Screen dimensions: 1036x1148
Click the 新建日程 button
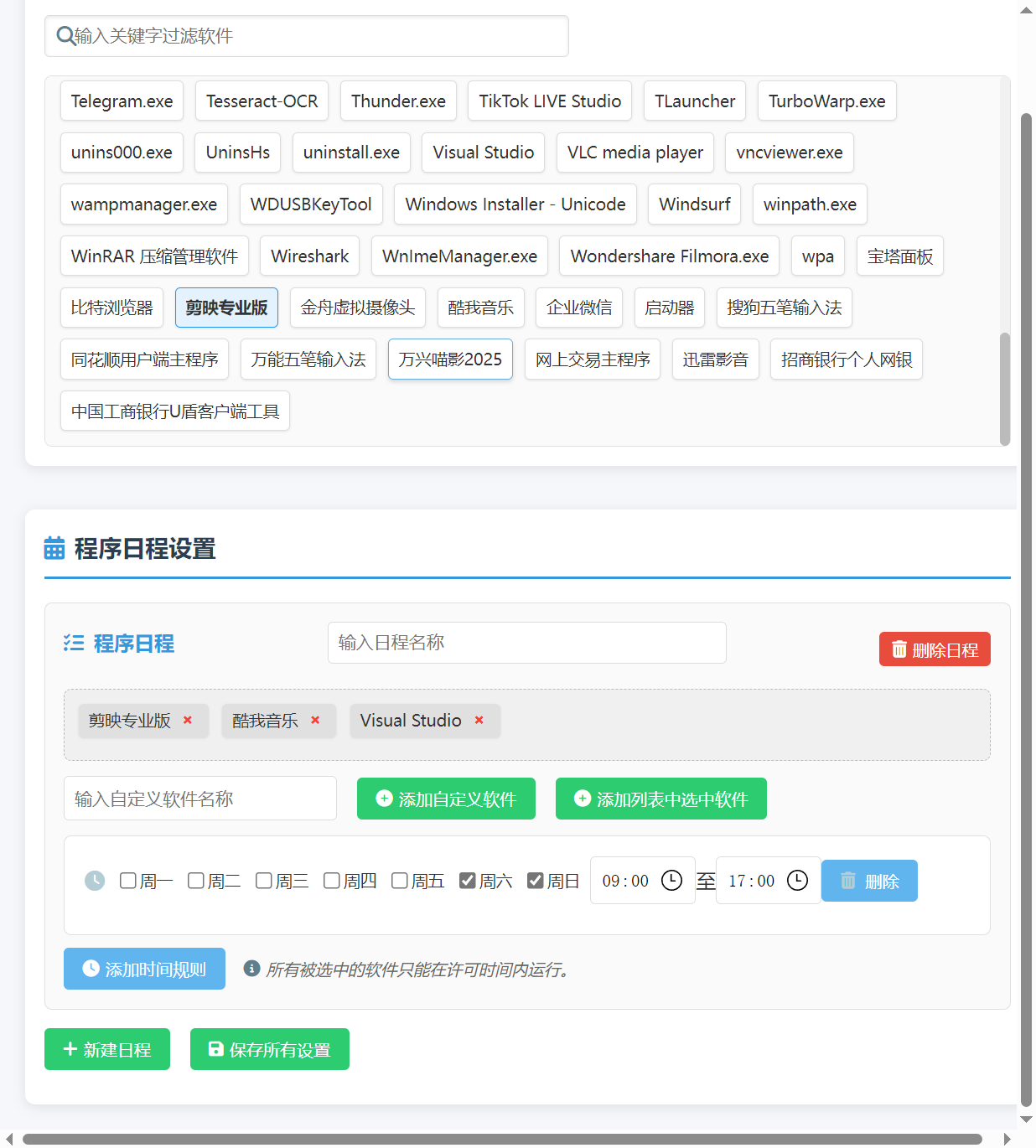pyautogui.click(x=106, y=1049)
